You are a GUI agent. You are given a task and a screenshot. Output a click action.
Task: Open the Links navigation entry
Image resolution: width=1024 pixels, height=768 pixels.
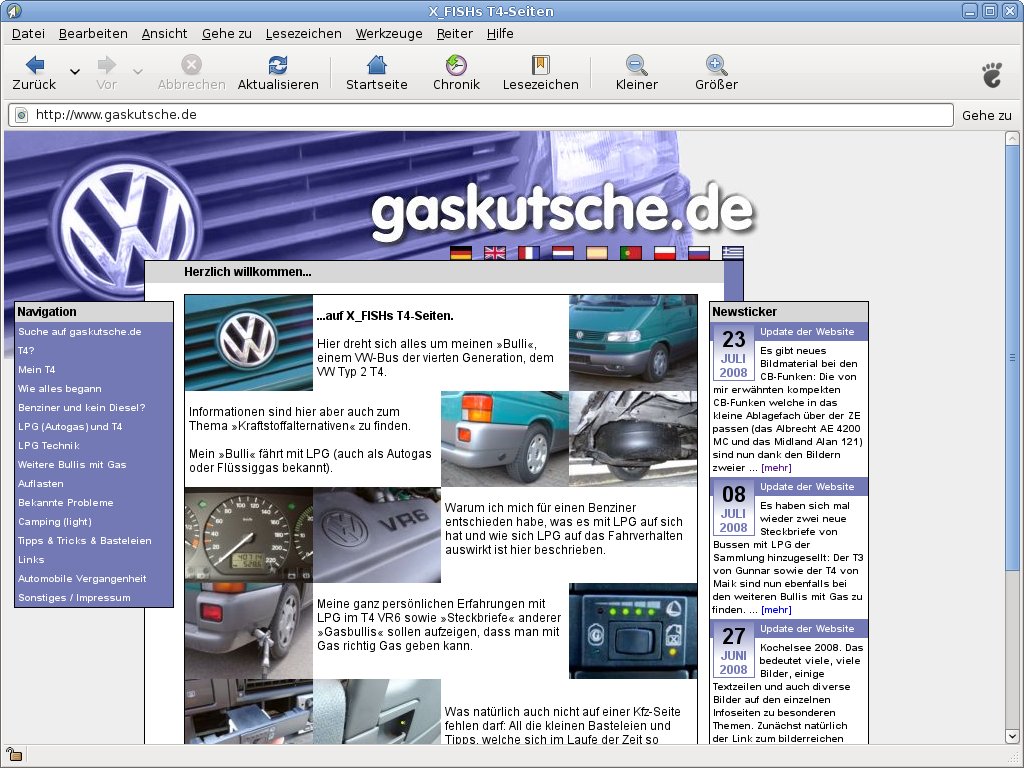pyautogui.click(x=31, y=559)
